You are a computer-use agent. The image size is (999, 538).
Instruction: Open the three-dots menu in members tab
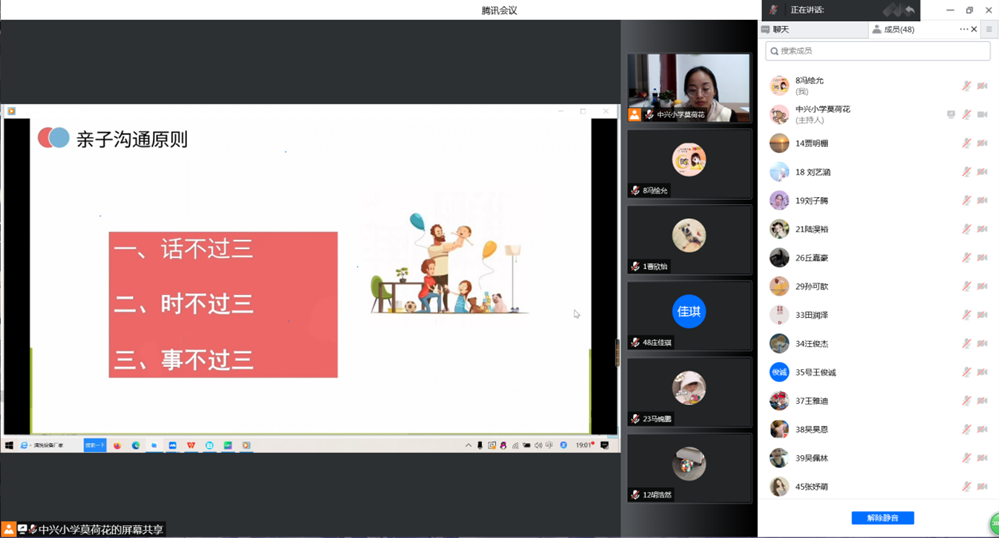tap(963, 29)
